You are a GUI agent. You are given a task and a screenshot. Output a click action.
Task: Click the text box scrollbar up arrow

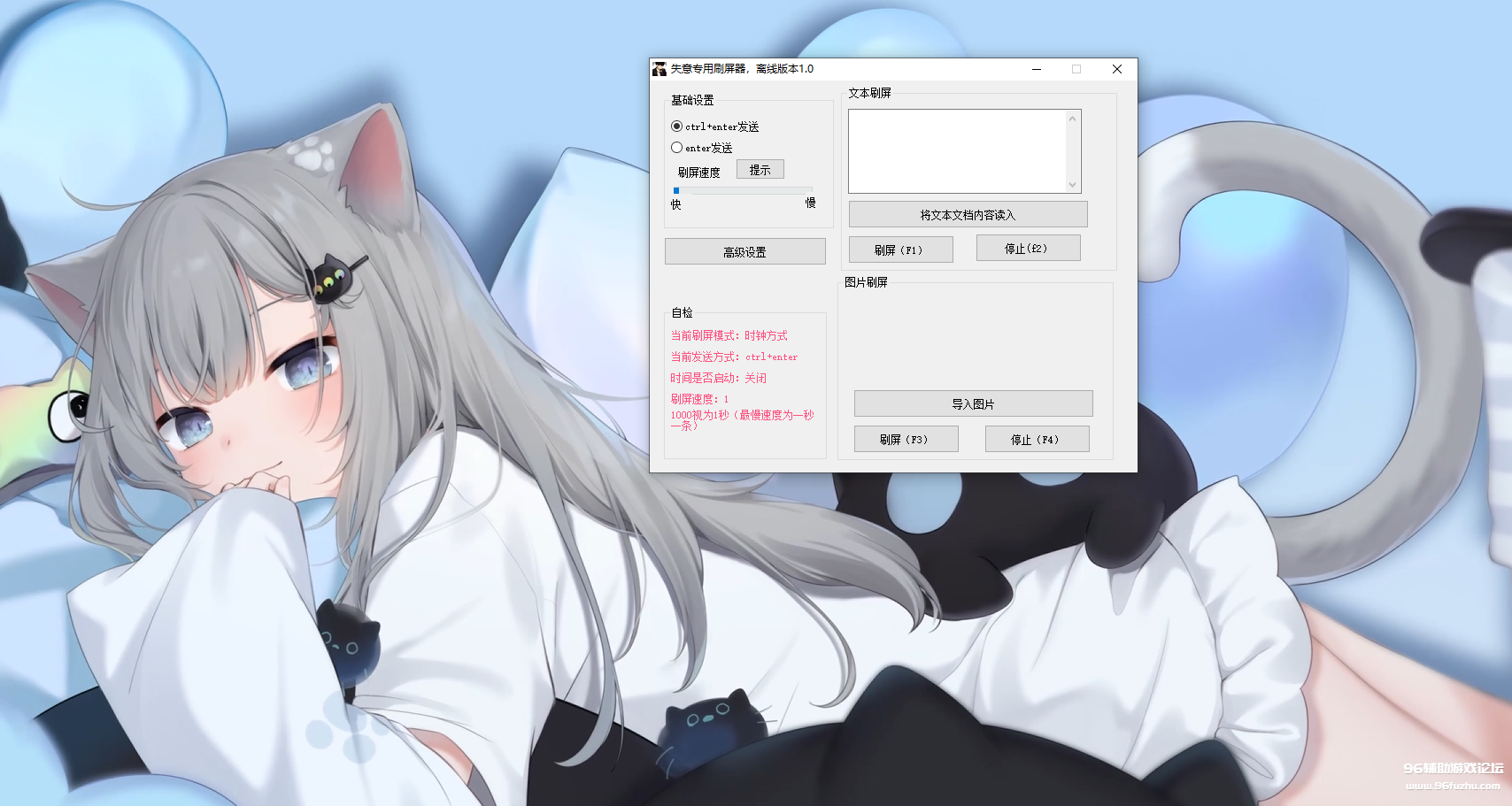click(1072, 117)
